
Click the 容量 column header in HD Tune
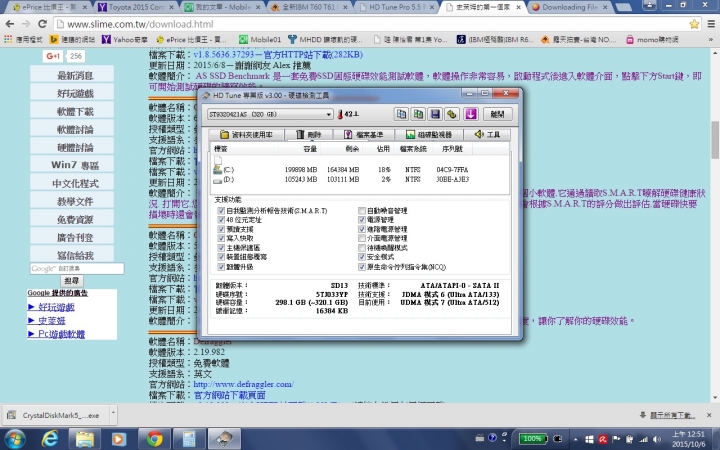tap(310, 149)
